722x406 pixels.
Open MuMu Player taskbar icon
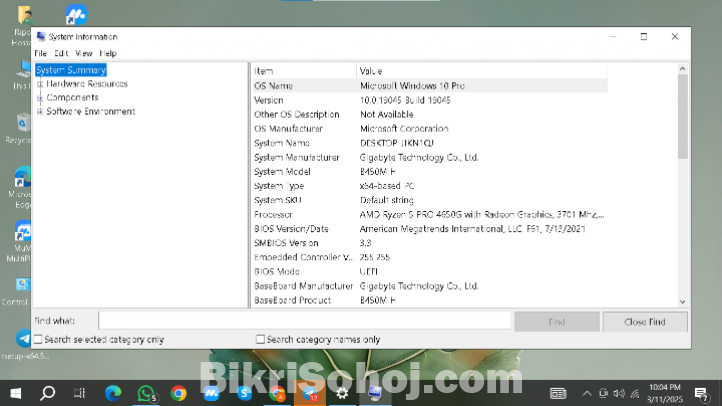coord(211,394)
